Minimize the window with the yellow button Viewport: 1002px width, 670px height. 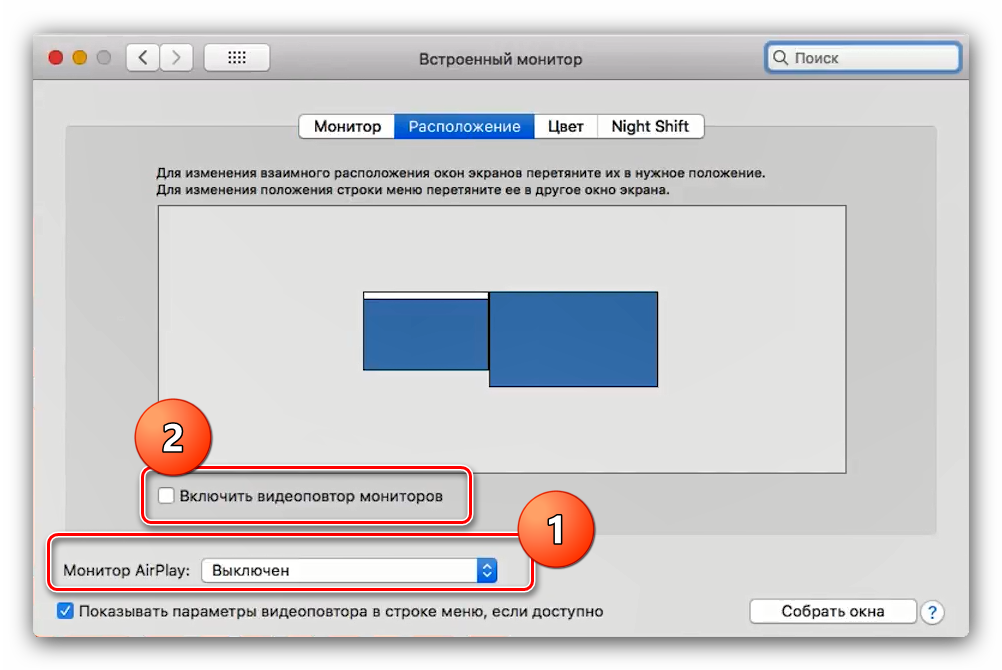click(x=80, y=58)
